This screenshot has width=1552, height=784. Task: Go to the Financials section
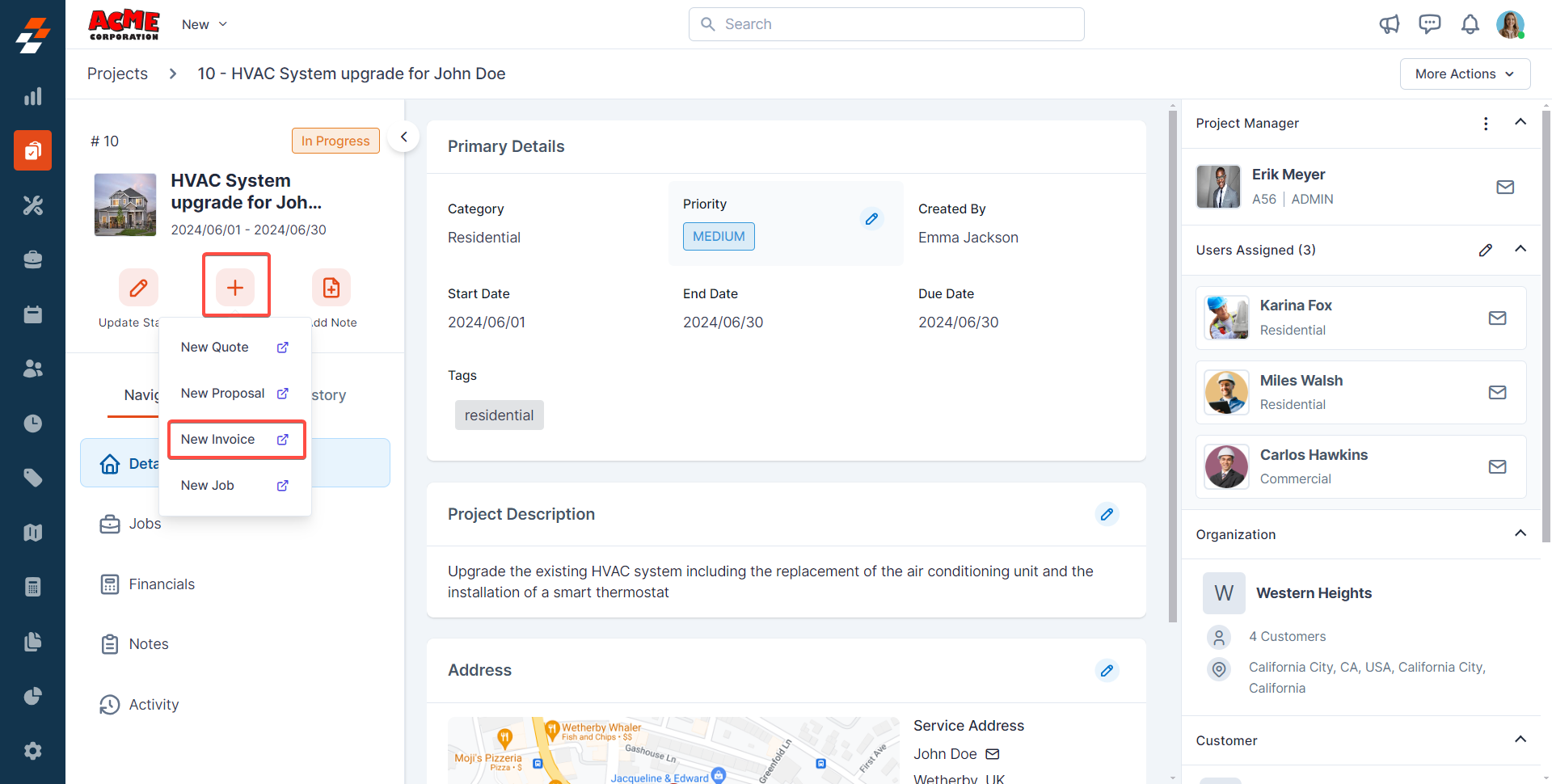click(162, 584)
